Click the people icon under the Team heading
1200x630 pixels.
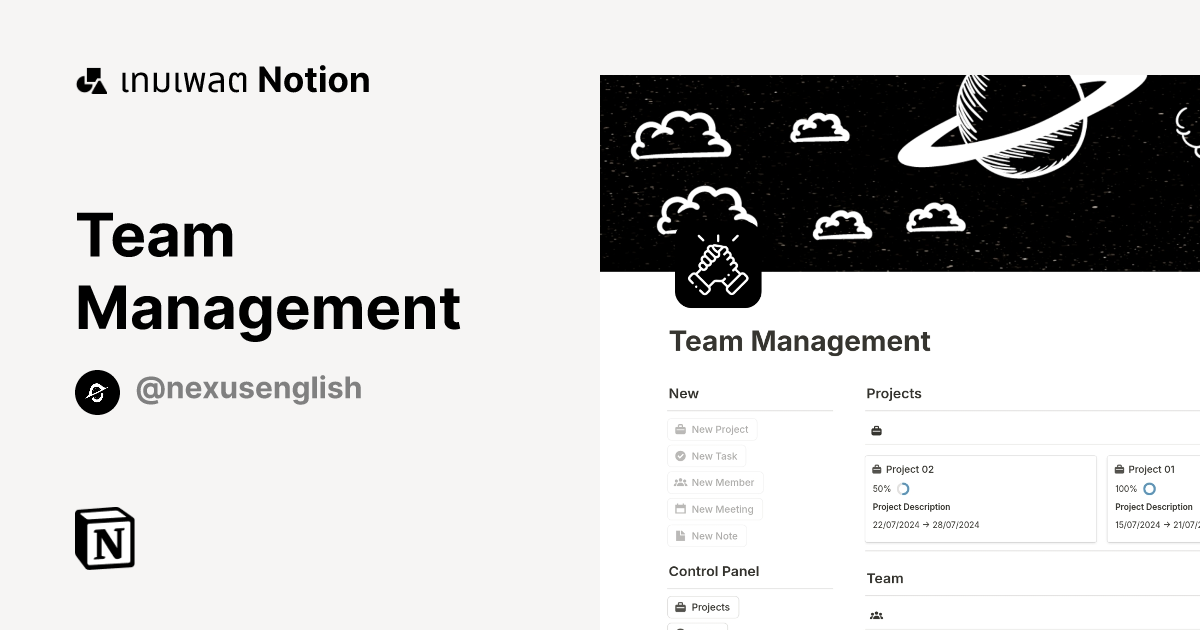tap(877, 615)
